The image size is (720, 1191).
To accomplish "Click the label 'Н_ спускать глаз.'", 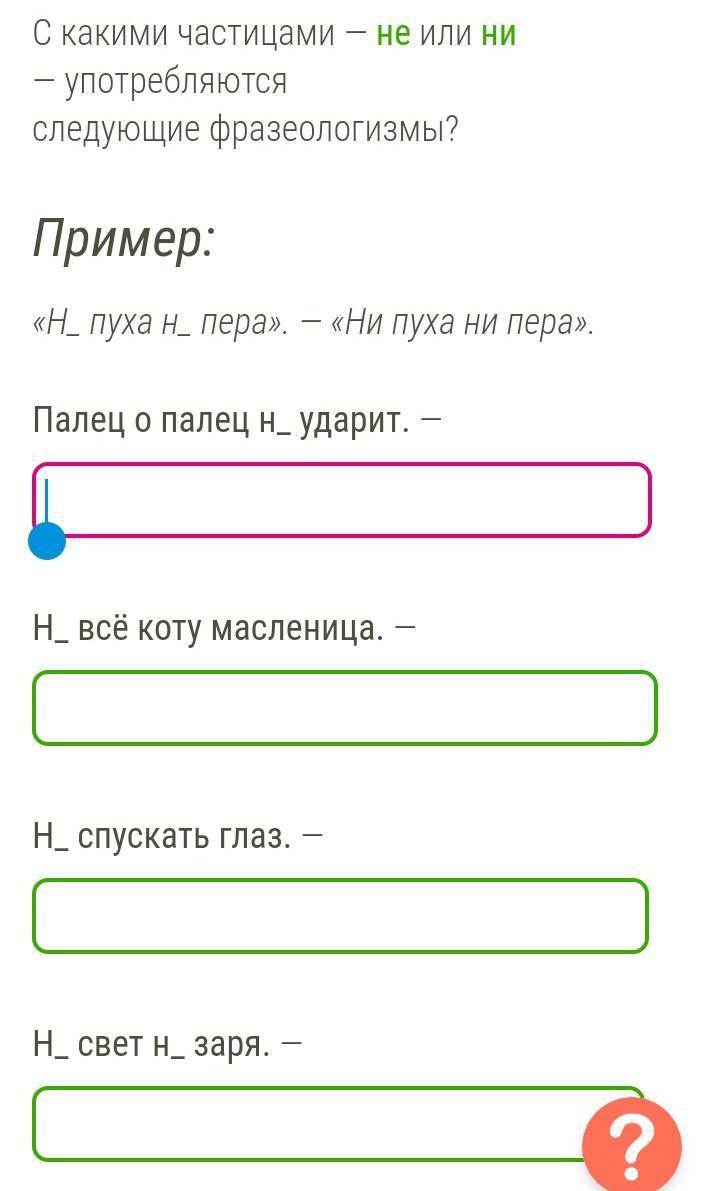I will click(x=162, y=836).
